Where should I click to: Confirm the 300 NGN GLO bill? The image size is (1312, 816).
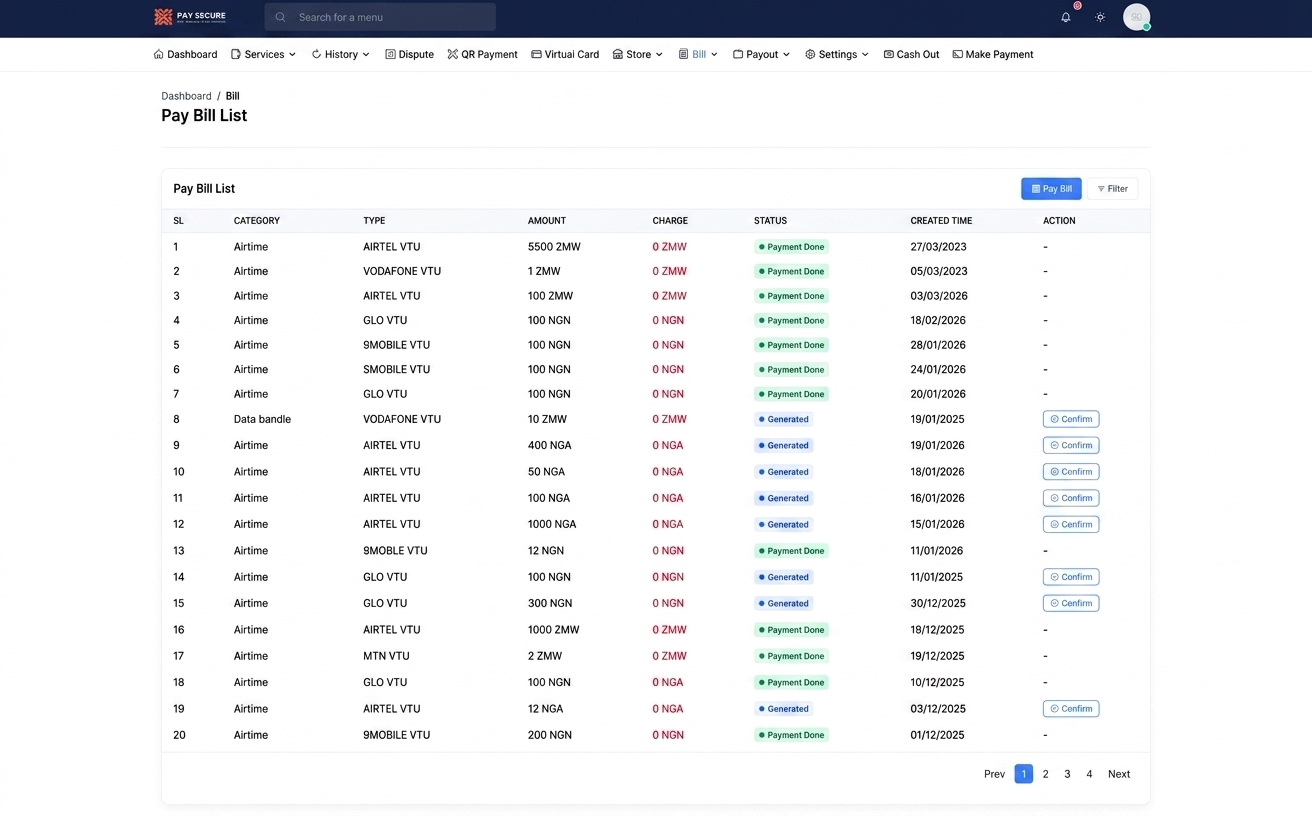coord(1071,603)
